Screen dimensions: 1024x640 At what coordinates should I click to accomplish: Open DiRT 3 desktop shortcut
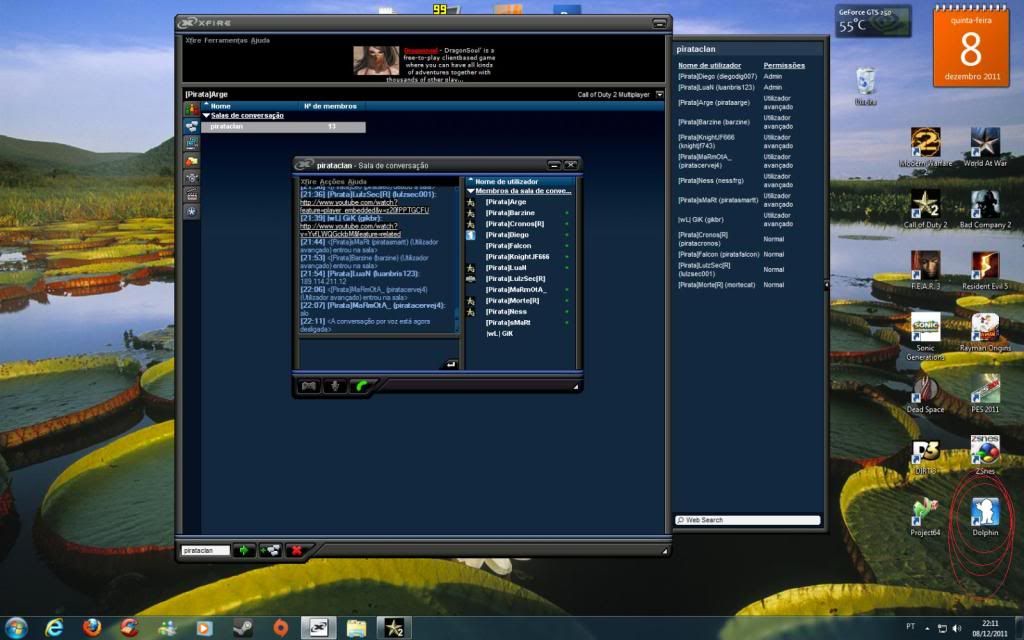click(x=925, y=455)
